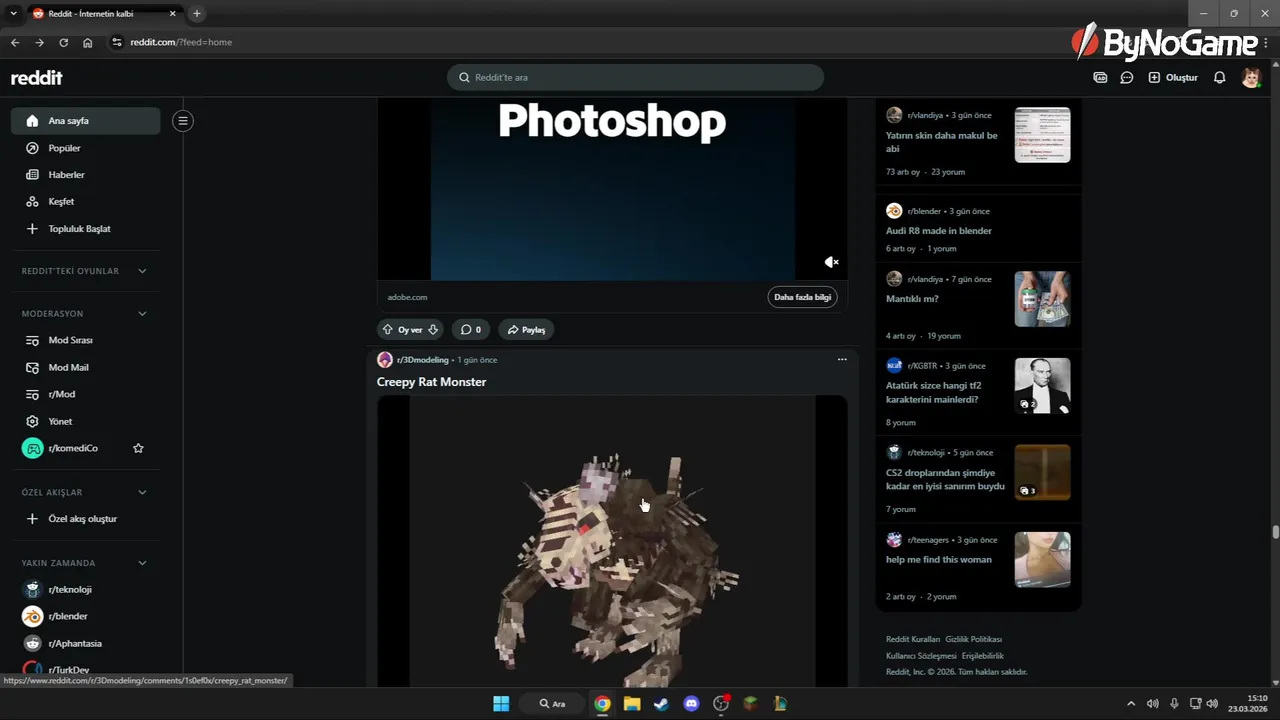The height and width of the screenshot is (720, 1280).
Task: Open Gizlilik Politikası footer link
Action: point(973,639)
